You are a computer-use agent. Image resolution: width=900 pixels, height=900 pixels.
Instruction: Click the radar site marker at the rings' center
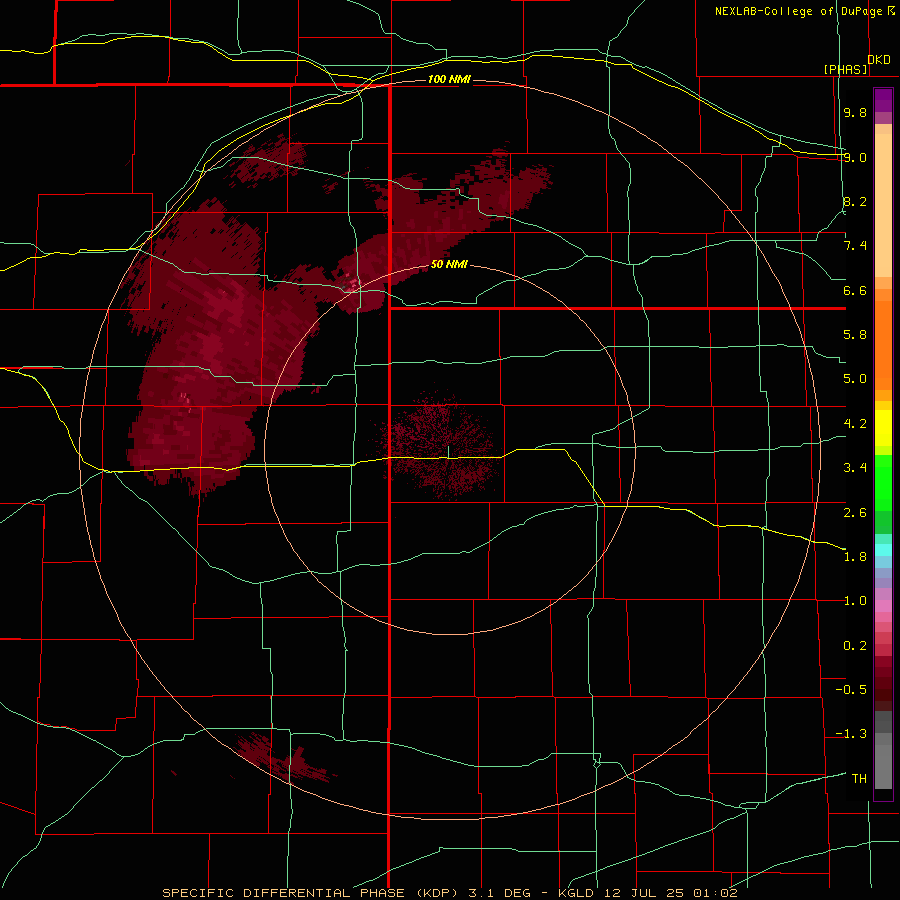[449, 451]
